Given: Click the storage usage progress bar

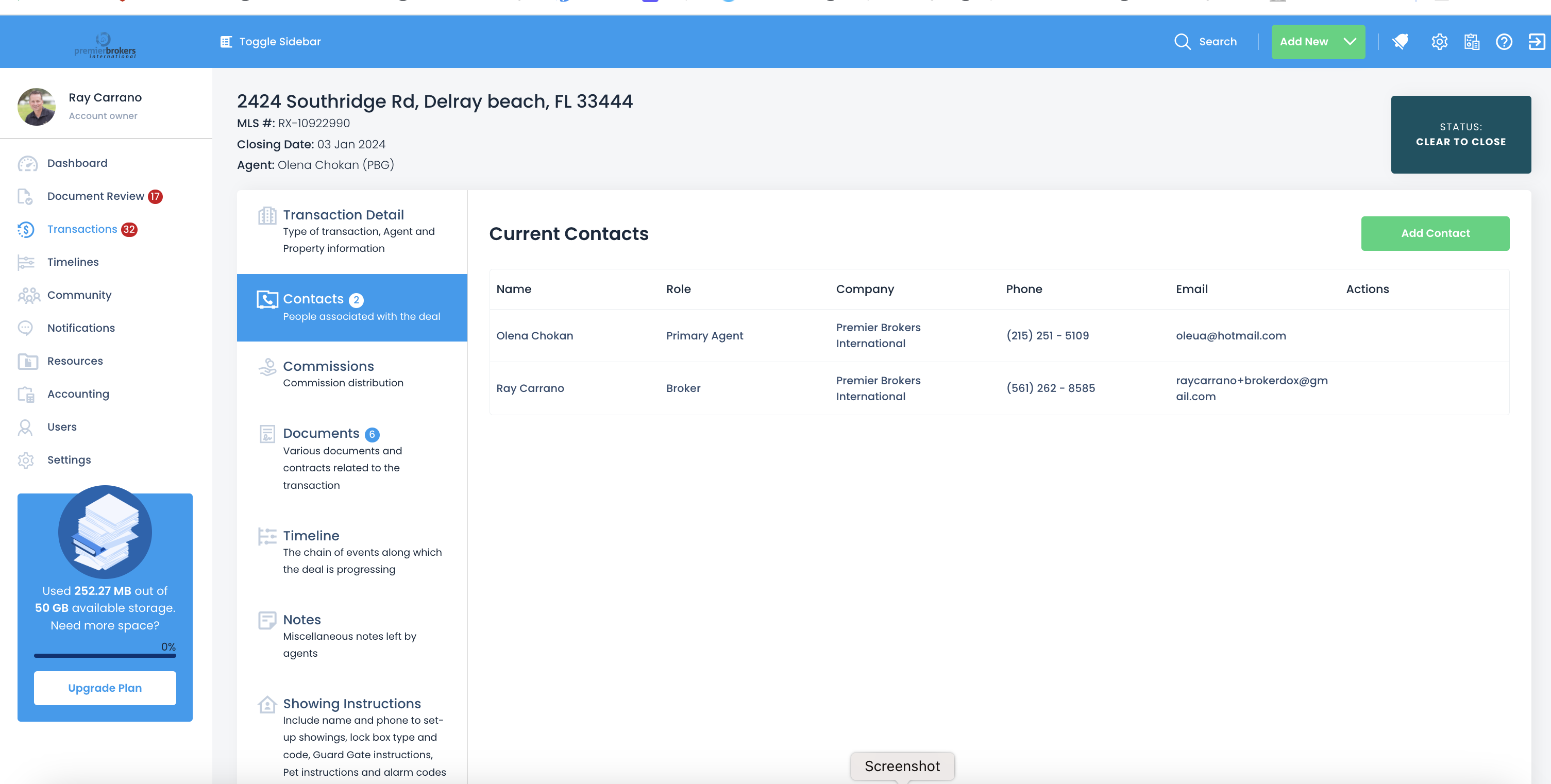Looking at the screenshot, I should (x=105, y=656).
